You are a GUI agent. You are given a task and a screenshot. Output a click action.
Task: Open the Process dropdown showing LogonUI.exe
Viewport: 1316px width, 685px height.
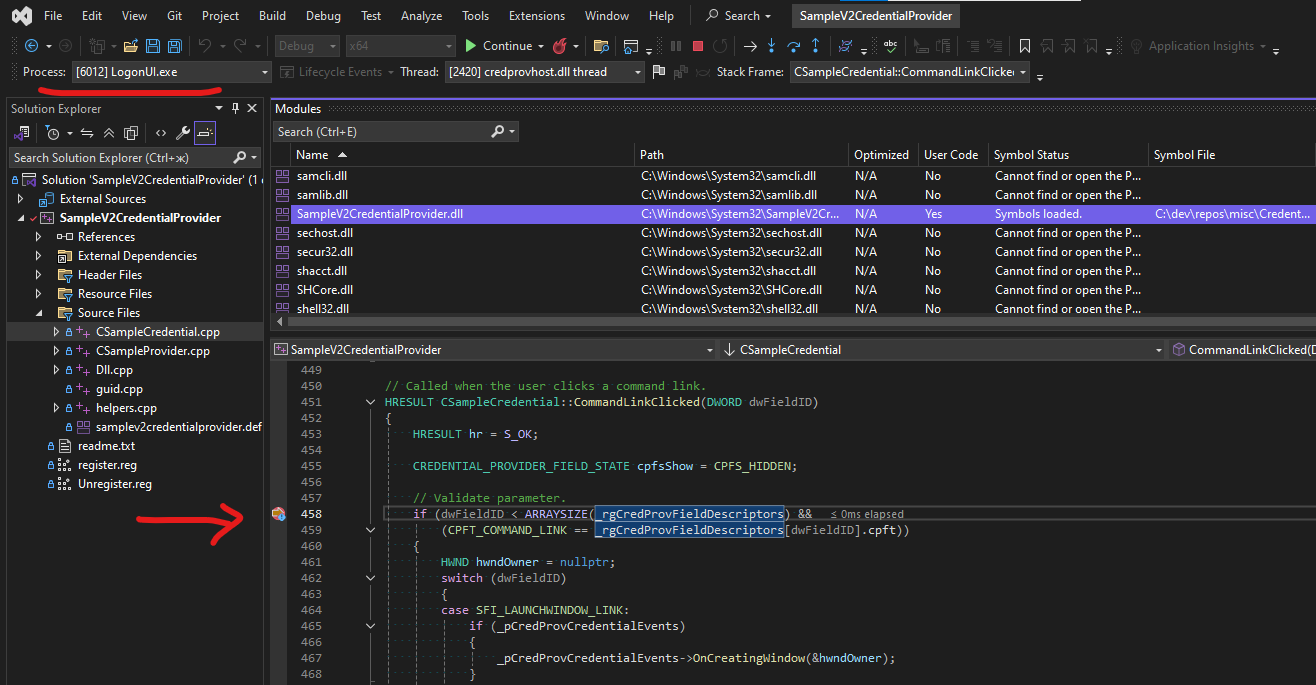tap(171, 72)
